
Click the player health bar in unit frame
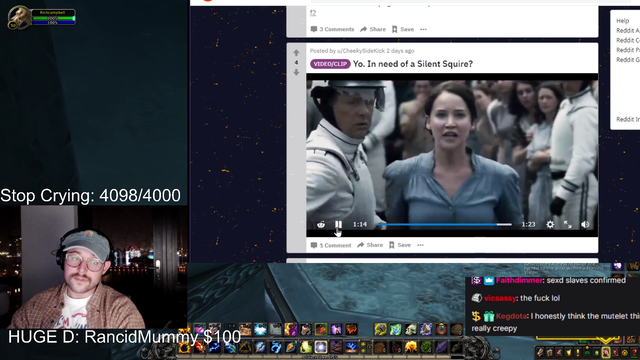[53, 18]
